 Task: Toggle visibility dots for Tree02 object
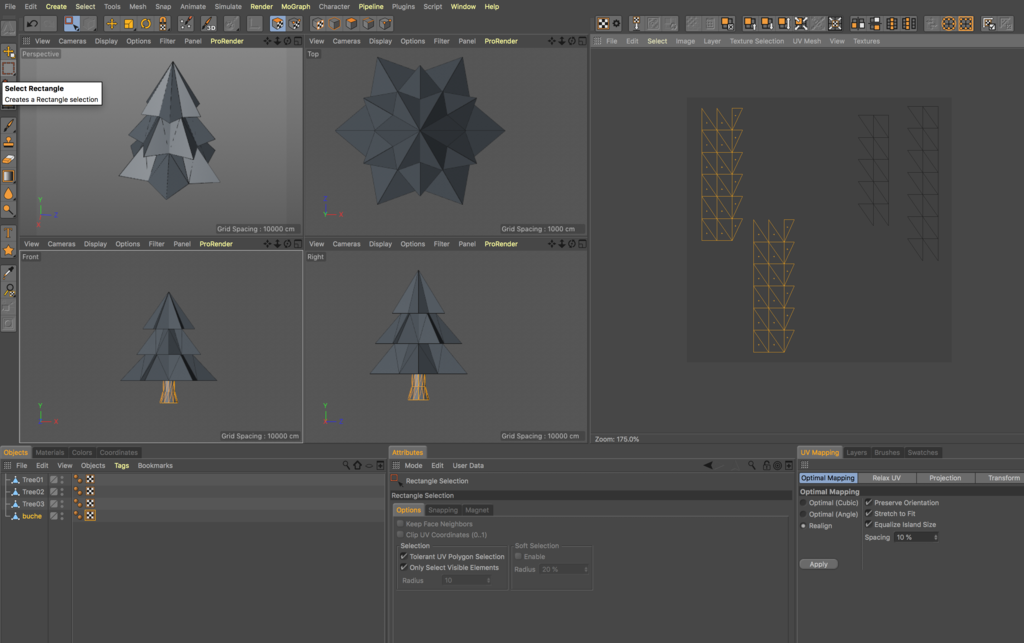pos(62,492)
